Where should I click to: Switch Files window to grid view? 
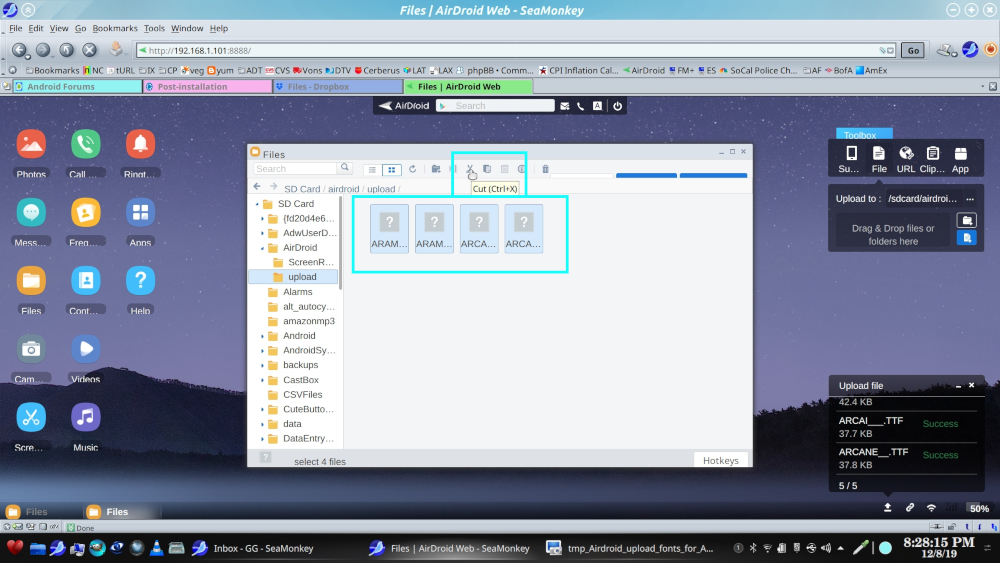(392, 170)
